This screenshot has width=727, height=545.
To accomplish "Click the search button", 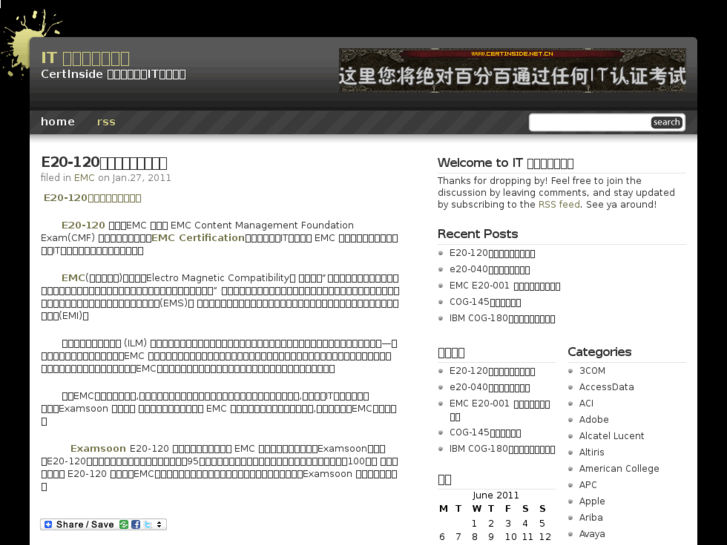I will pyautogui.click(x=666, y=122).
